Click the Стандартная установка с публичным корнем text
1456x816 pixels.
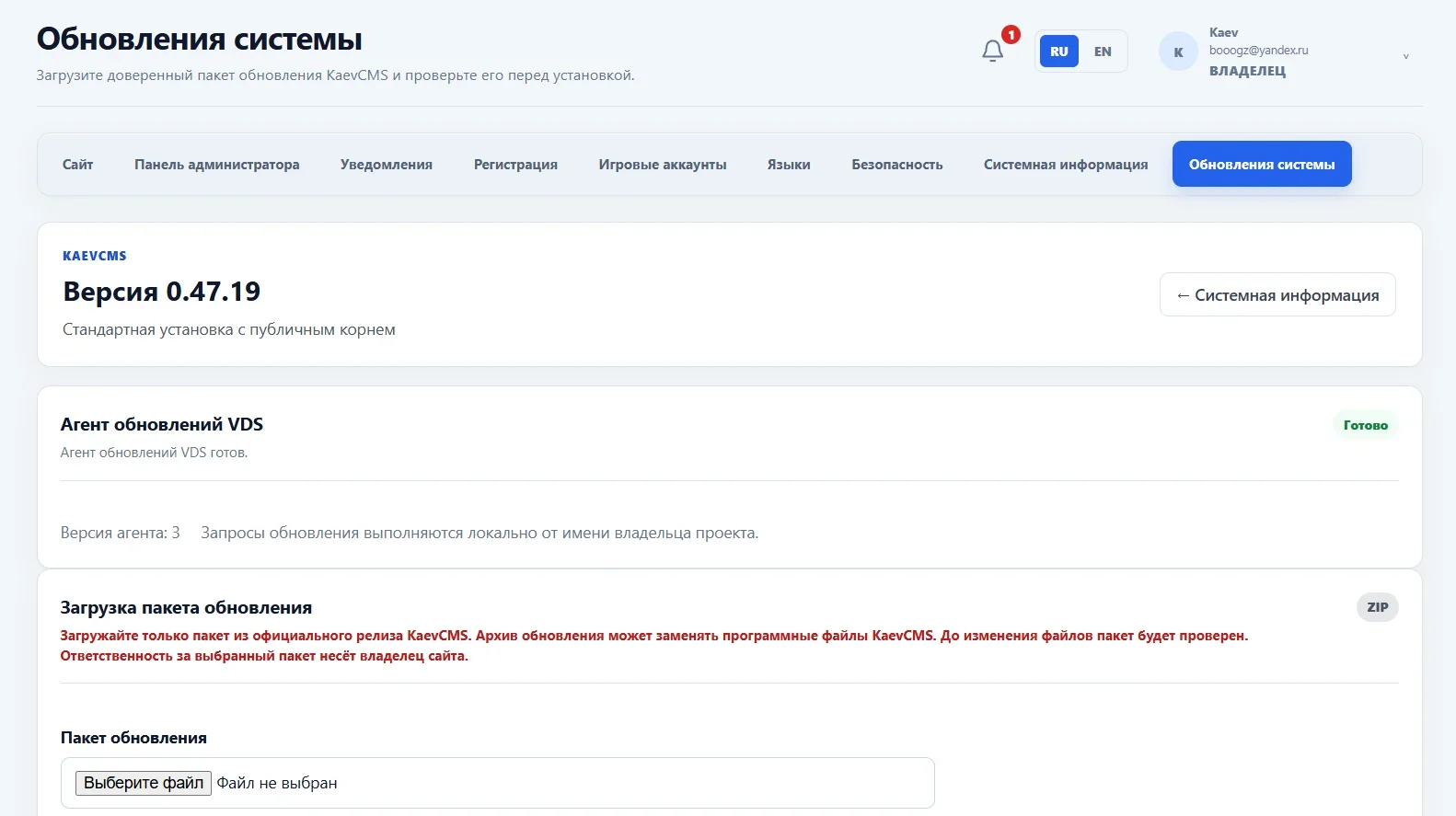229,329
